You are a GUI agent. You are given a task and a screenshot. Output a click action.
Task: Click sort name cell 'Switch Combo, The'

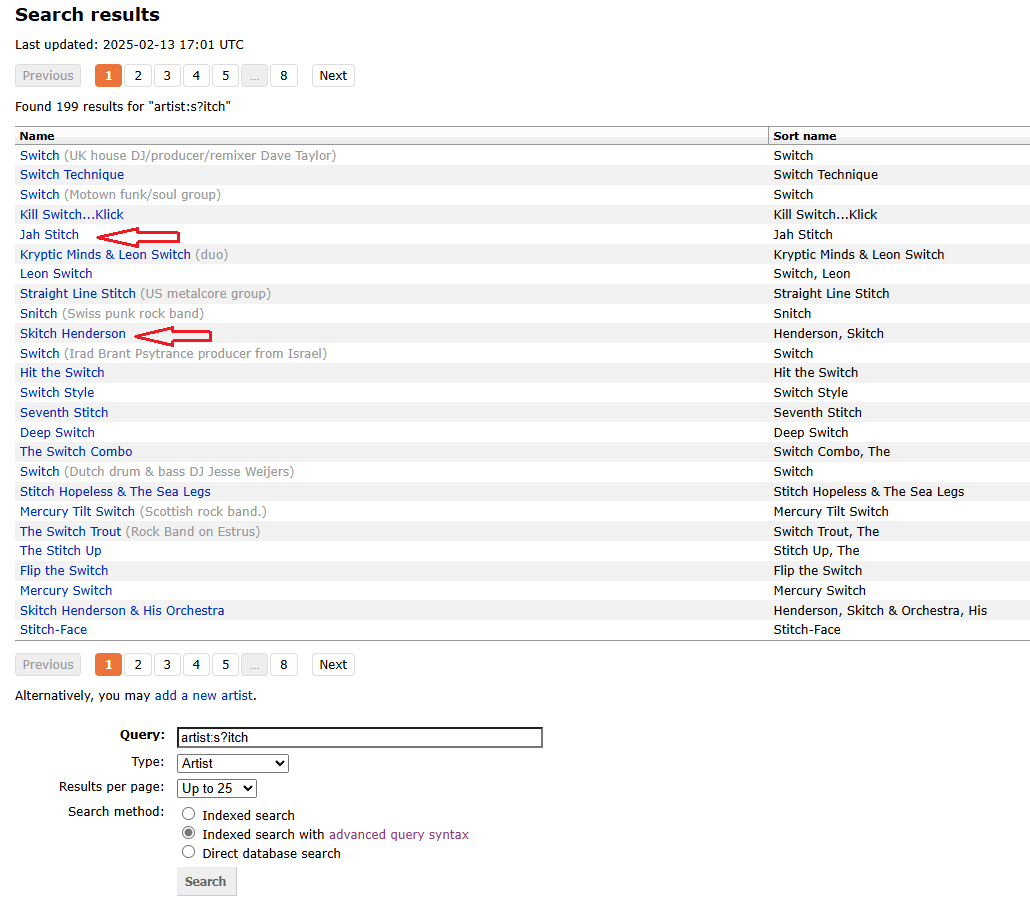832,452
